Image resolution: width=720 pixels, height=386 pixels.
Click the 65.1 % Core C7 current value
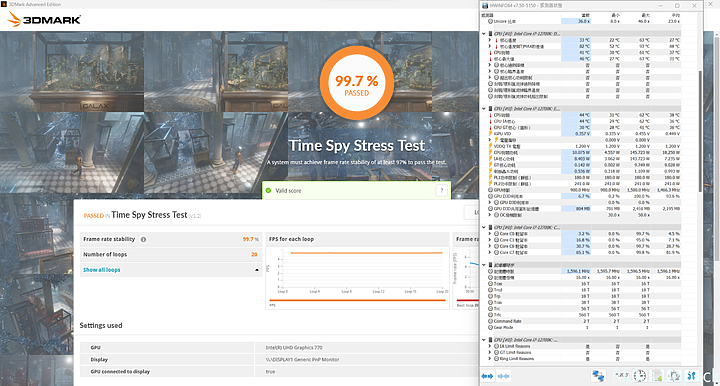click(x=584, y=252)
